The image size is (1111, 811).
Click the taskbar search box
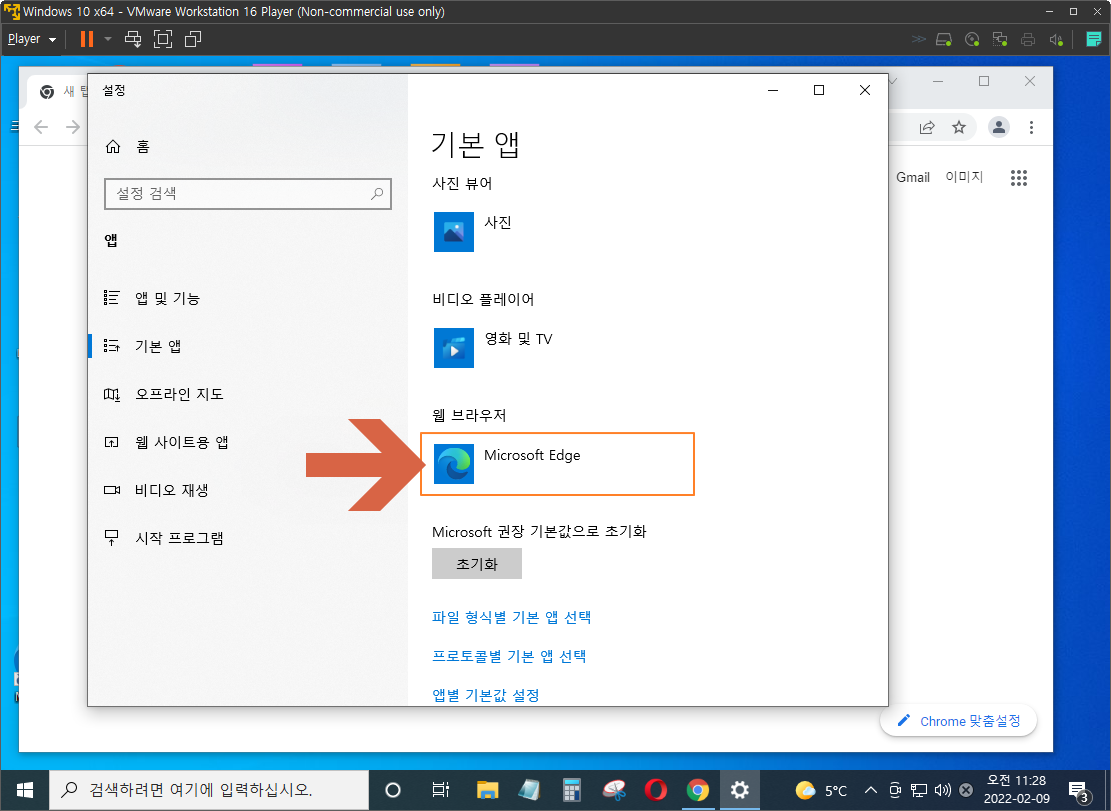[x=209, y=790]
